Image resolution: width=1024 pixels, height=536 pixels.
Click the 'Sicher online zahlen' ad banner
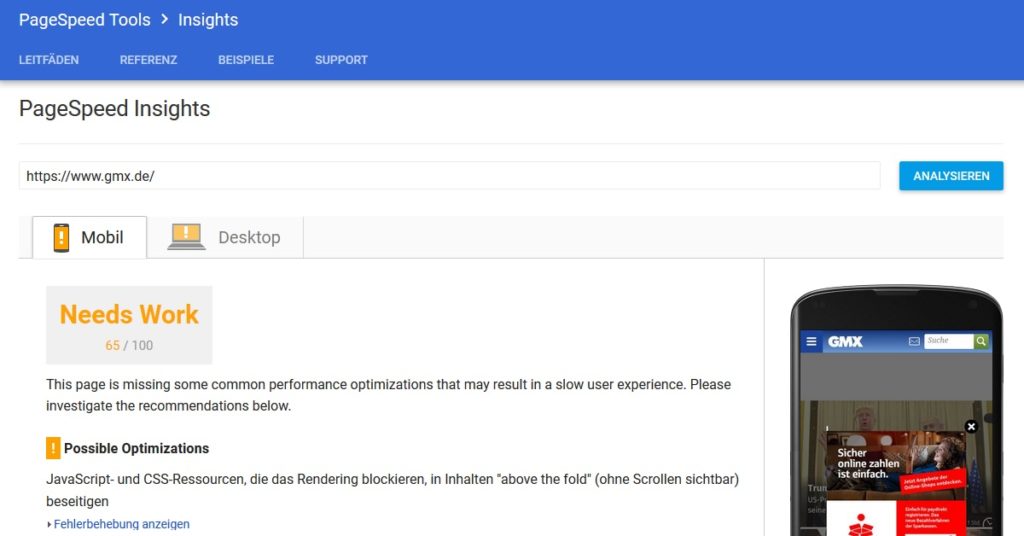896,465
